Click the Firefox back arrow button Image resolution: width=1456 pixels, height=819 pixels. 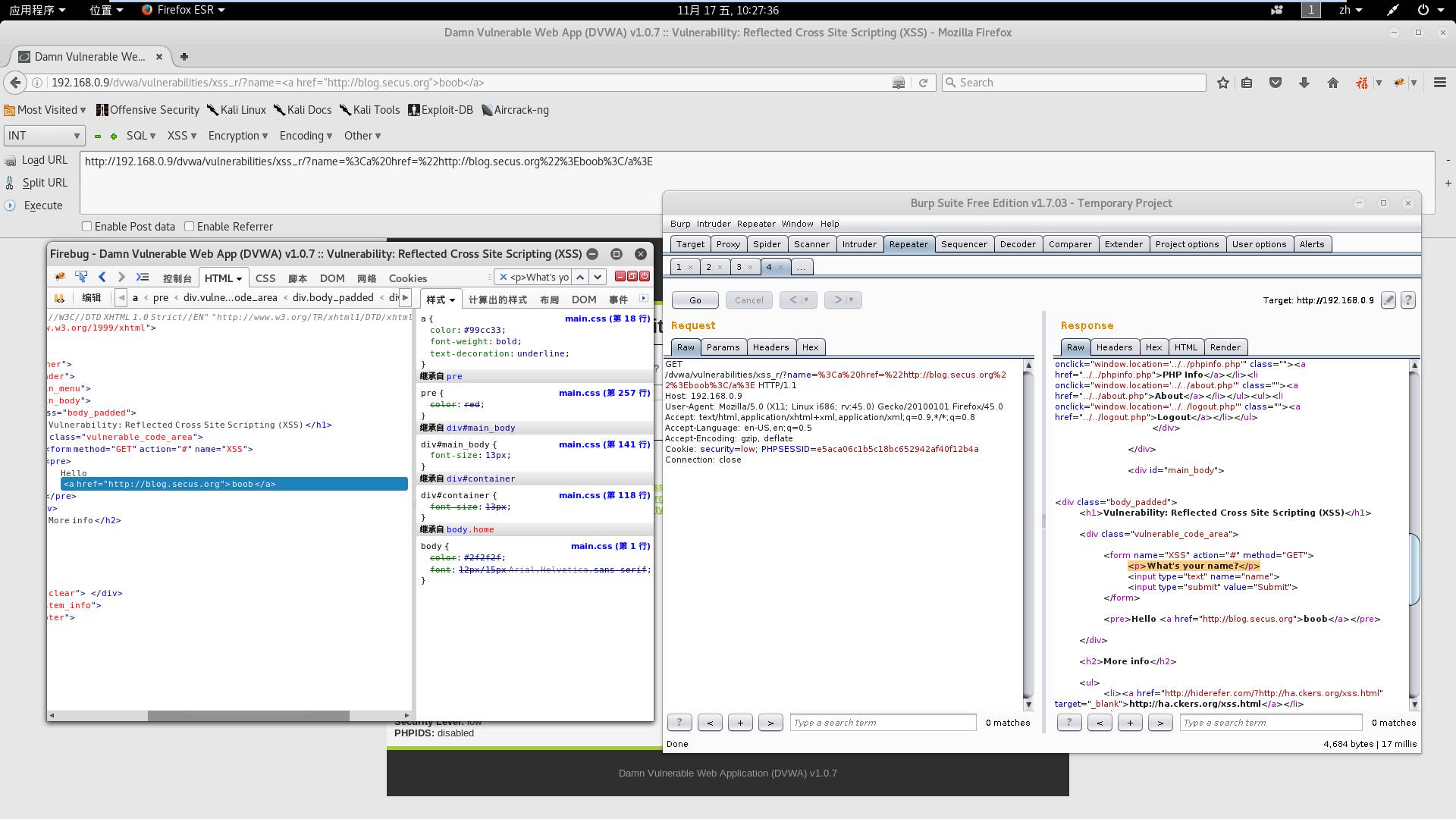click(x=14, y=83)
